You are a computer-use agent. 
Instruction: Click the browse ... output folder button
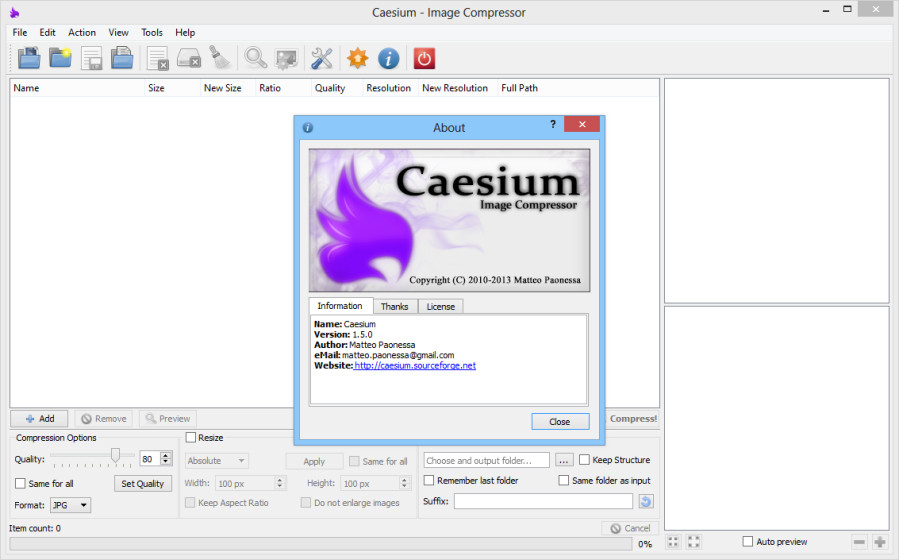click(564, 460)
